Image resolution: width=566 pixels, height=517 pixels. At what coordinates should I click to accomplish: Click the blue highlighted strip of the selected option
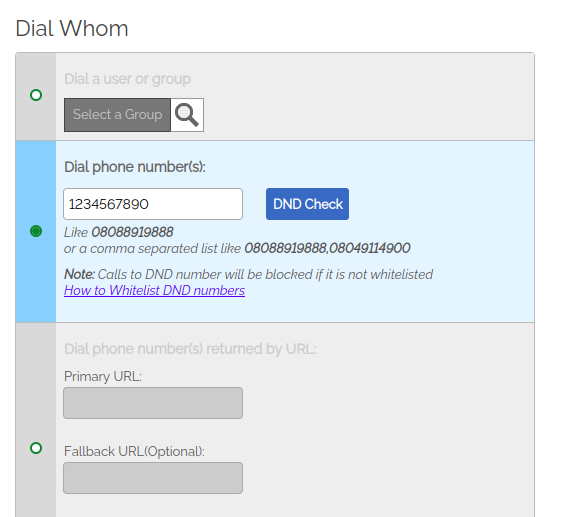[36, 231]
